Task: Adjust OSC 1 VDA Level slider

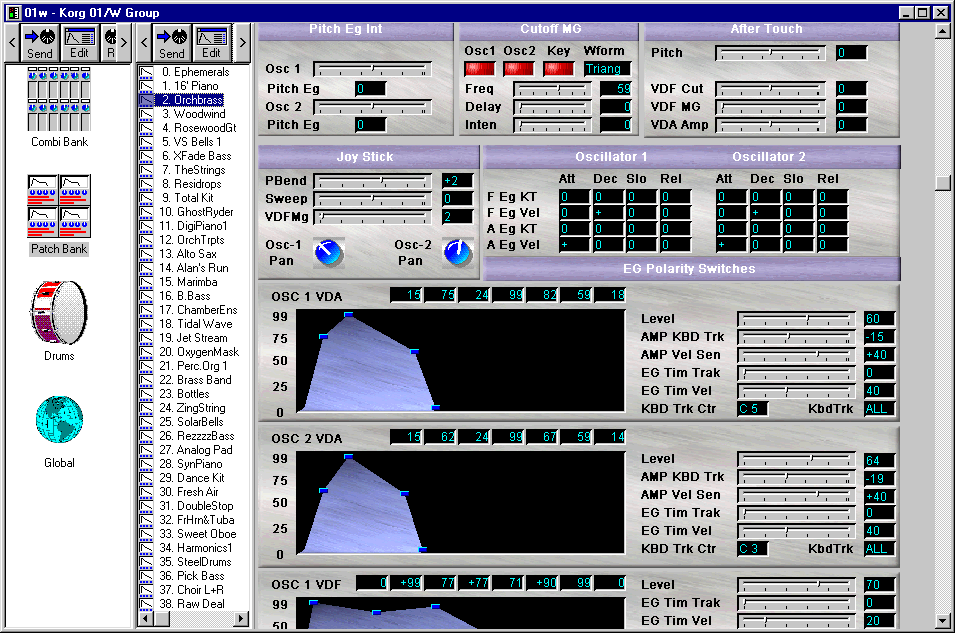Action: [796, 319]
